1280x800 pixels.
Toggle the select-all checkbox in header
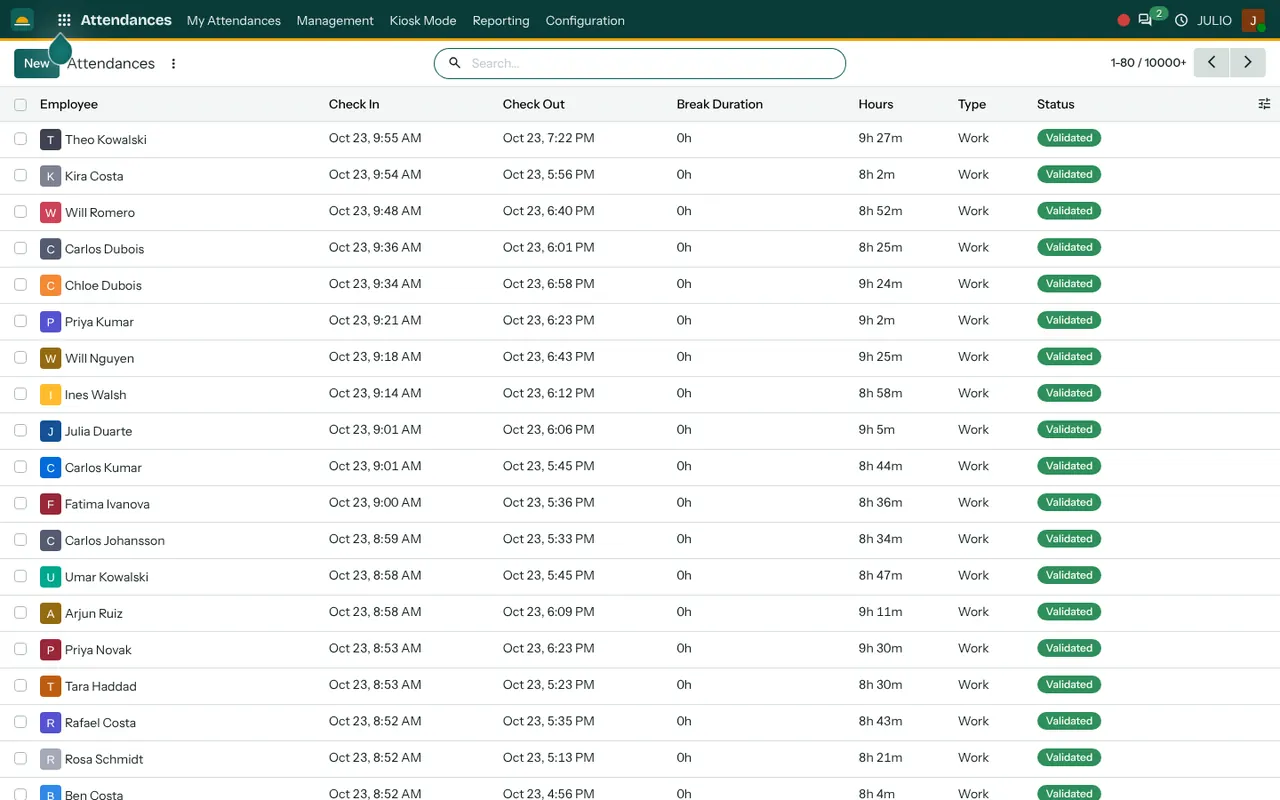click(x=20, y=104)
